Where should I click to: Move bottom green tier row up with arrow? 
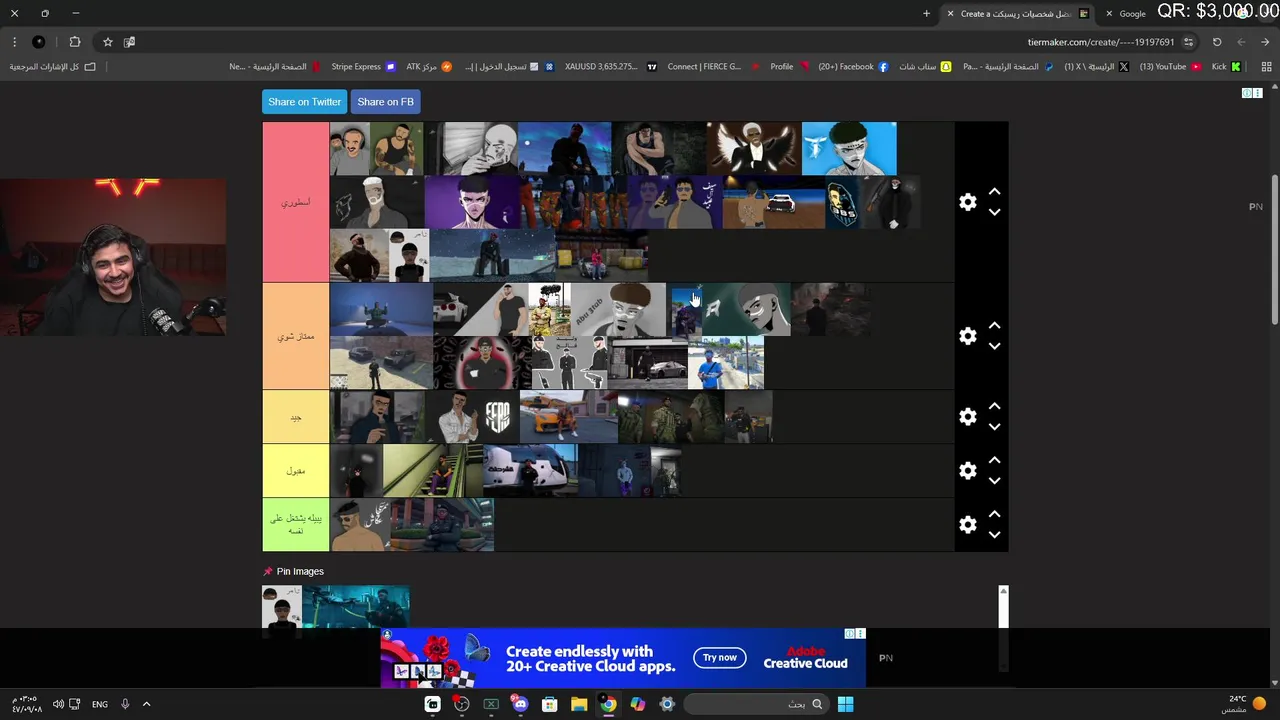click(x=994, y=514)
